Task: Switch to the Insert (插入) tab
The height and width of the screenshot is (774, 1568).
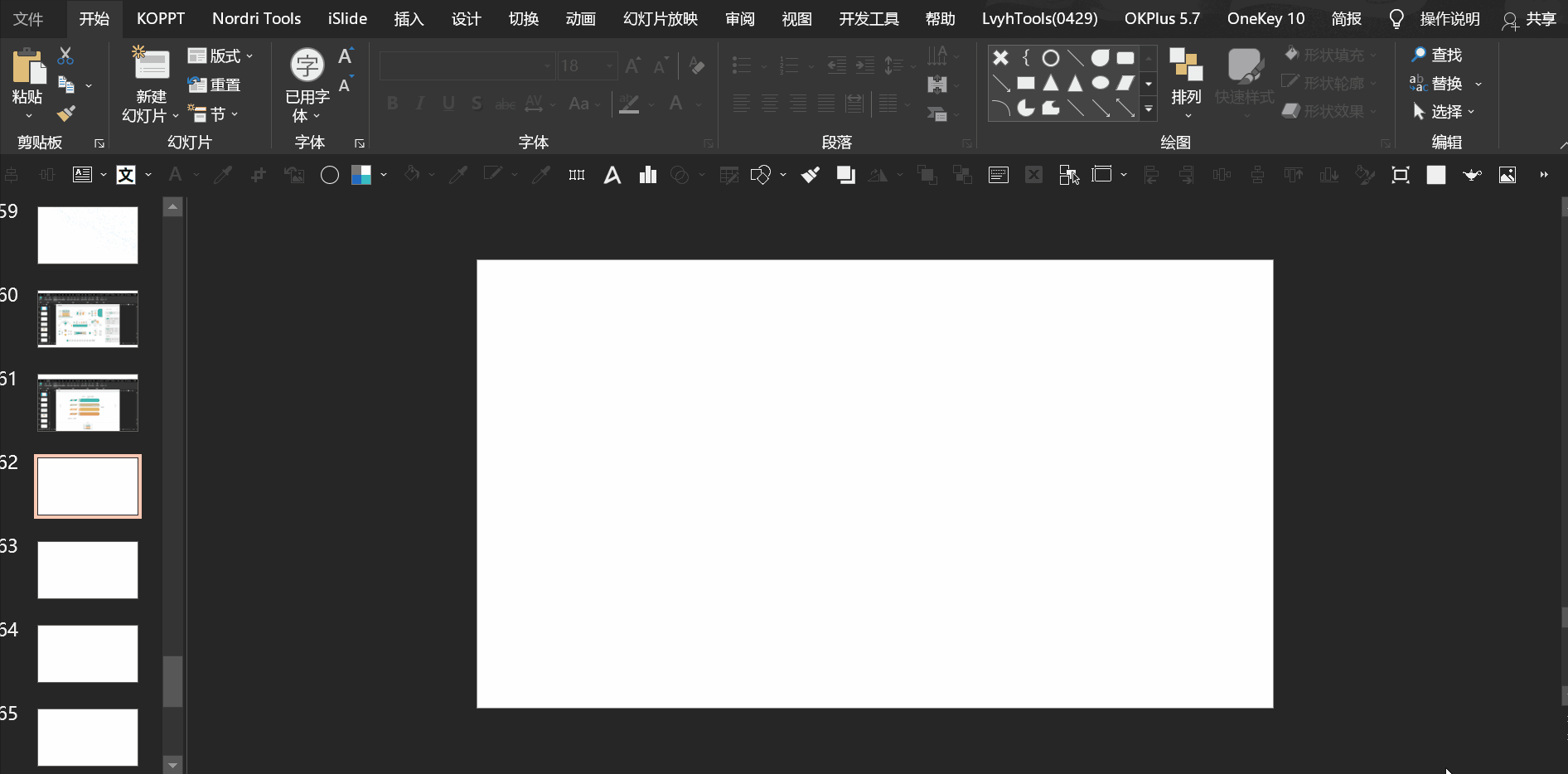Action: tap(409, 18)
